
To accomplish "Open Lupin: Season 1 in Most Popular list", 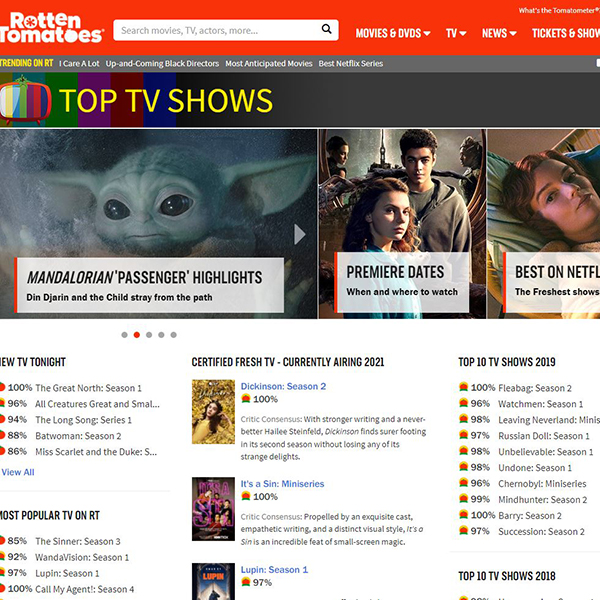I will tap(67, 573).
